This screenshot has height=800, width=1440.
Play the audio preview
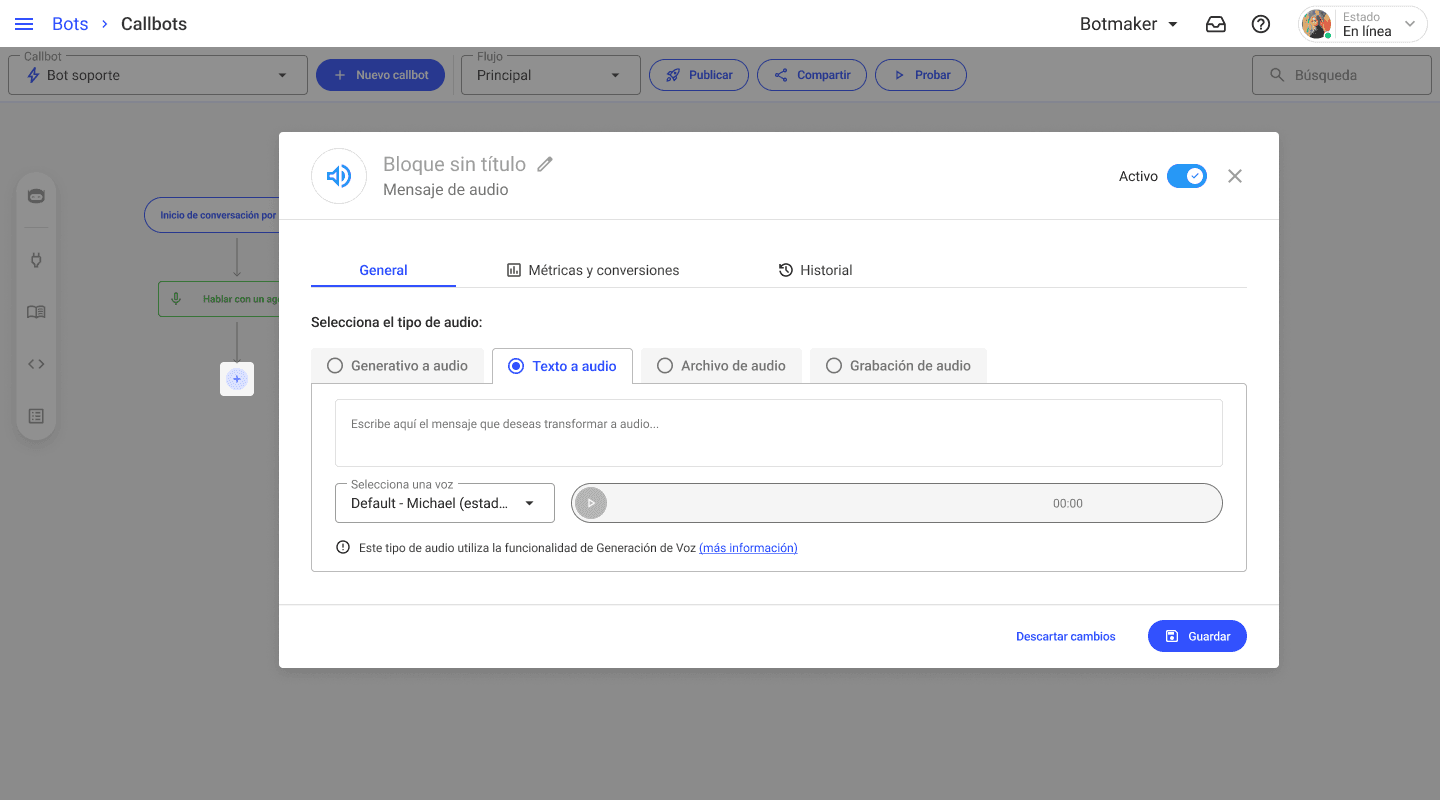click(591, 503)
